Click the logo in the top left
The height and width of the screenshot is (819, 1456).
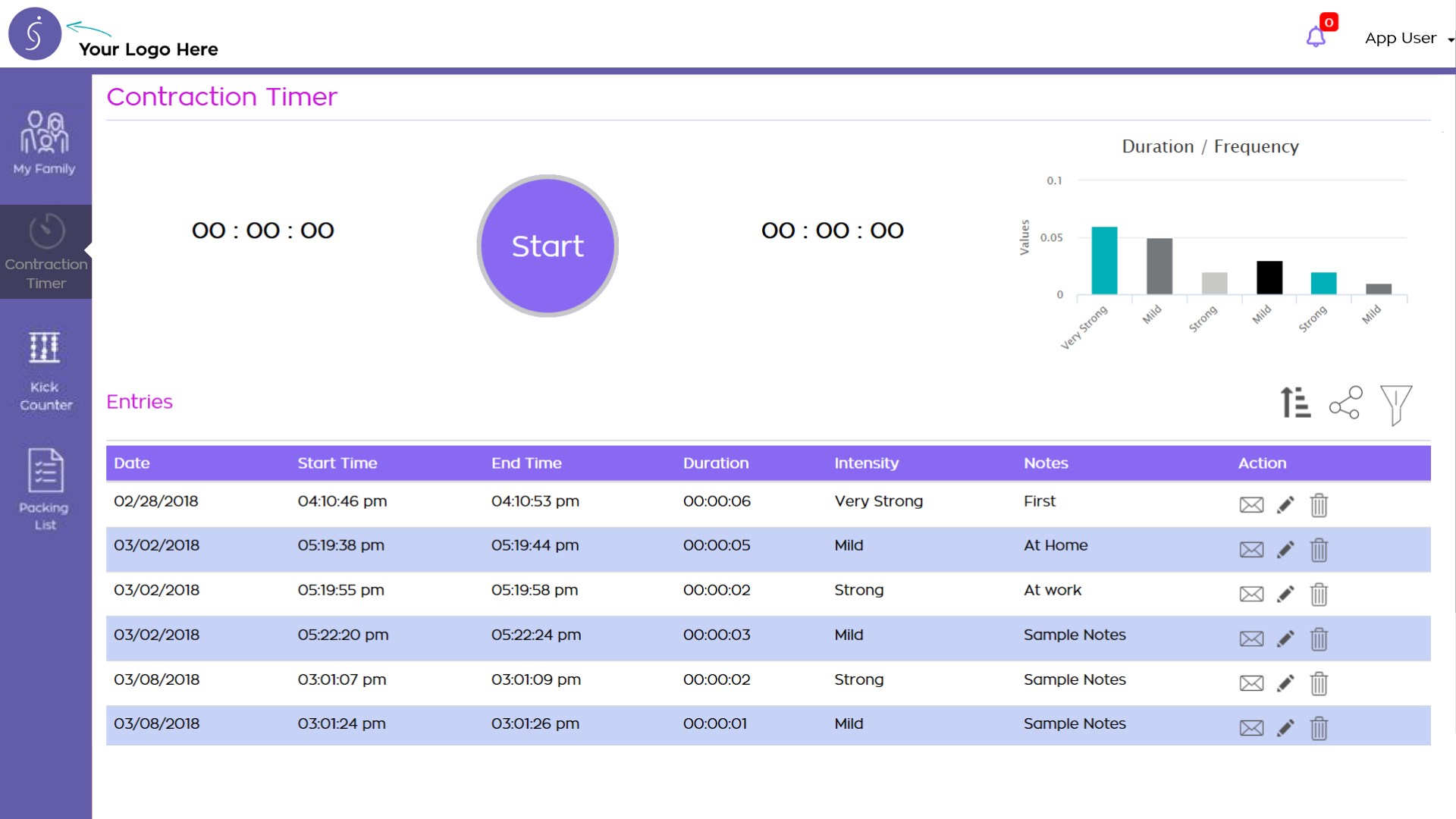click(35, 34)
